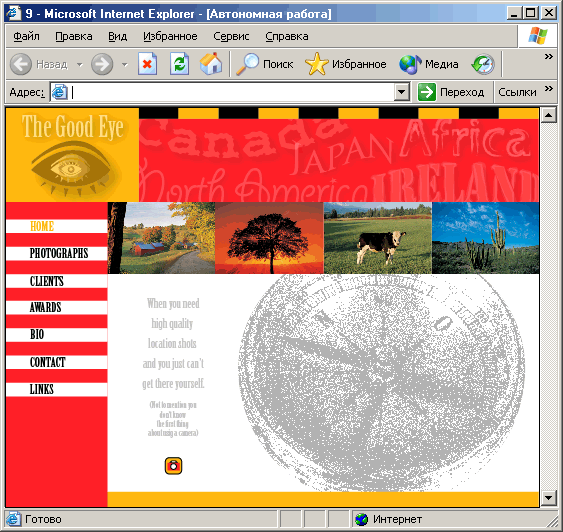Click the Windows flag logo
Screen dimensions: 563x532
click(538, 36)
